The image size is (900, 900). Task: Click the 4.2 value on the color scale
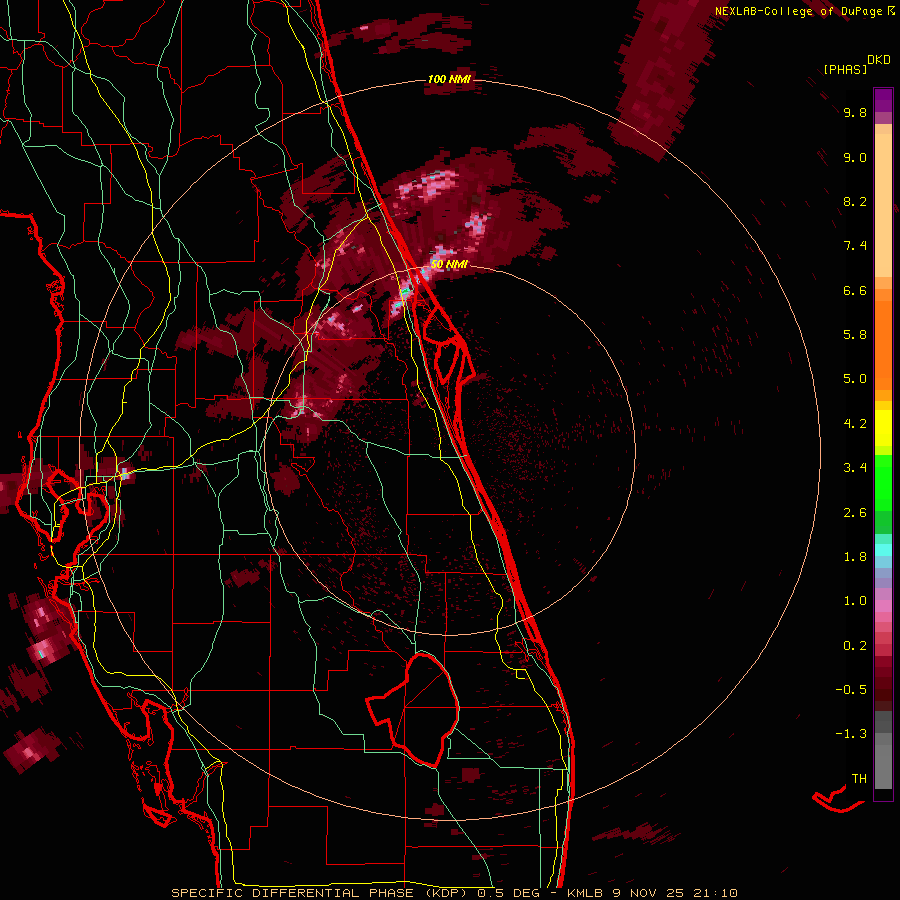(x=855, y=424)
